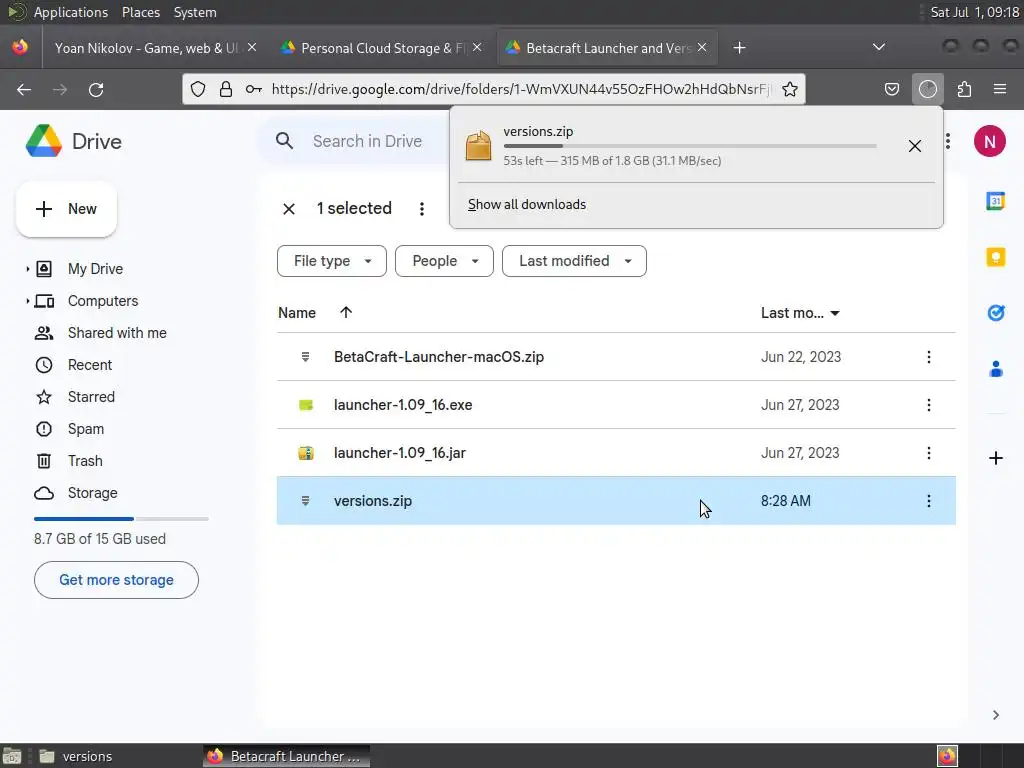Image resolution: width=1024 pixels, height=768 pixels.
Task: Open the Firefox extensions icon
Action: pos(964,89)
